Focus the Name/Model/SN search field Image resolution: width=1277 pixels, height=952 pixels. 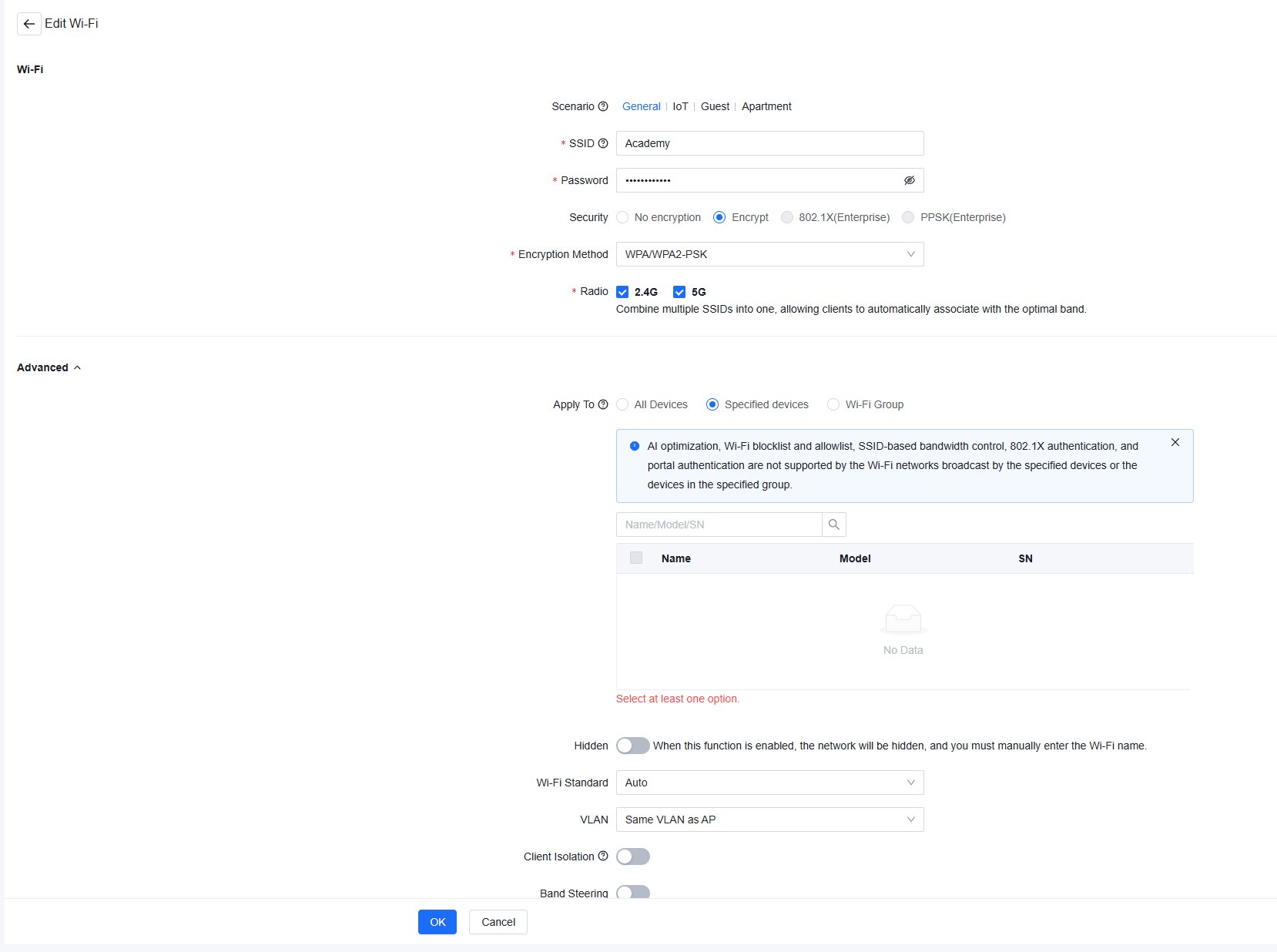point(719,525)
